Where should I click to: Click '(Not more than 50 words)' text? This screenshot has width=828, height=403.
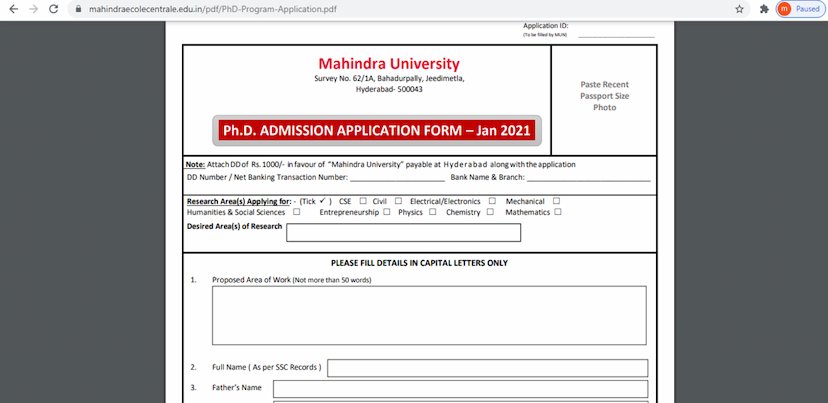332,280
